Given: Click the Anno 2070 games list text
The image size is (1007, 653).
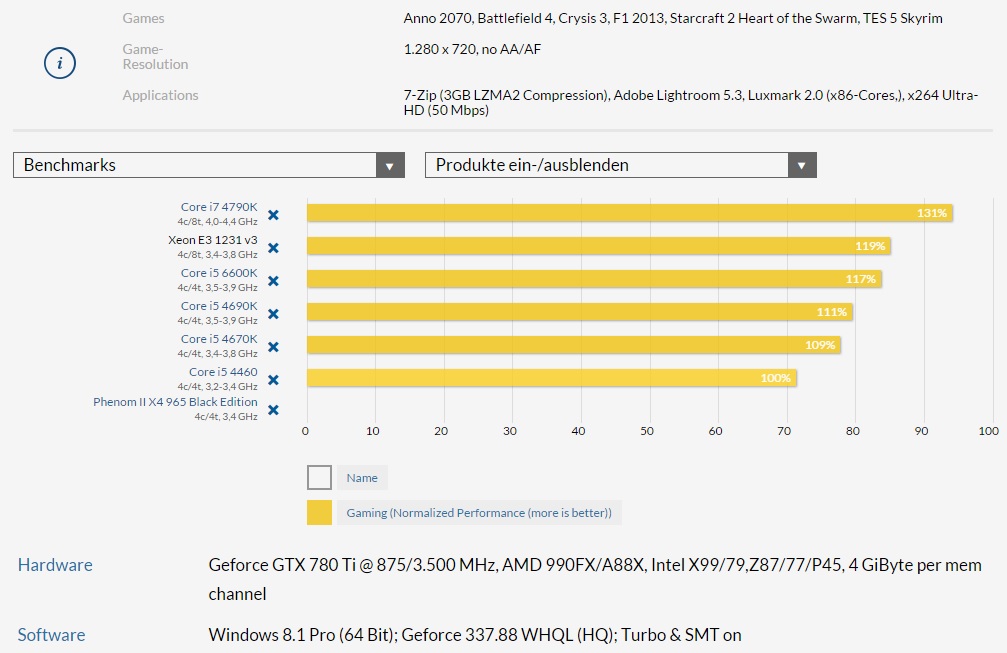Looking at the screenshot, I should point(673,18).
